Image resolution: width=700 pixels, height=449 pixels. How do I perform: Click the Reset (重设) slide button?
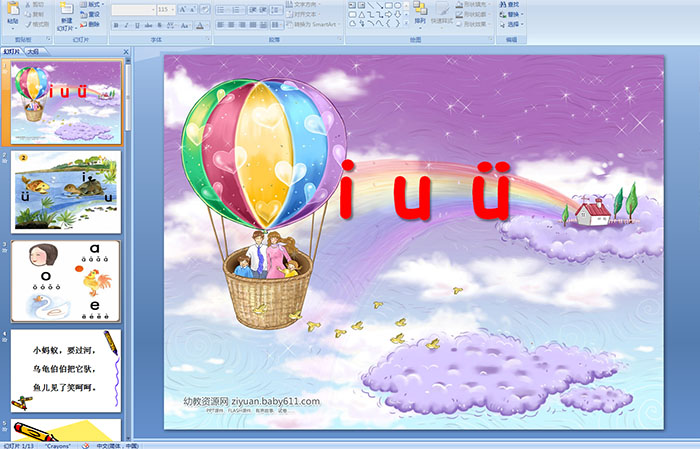click(x=91, y=15)
